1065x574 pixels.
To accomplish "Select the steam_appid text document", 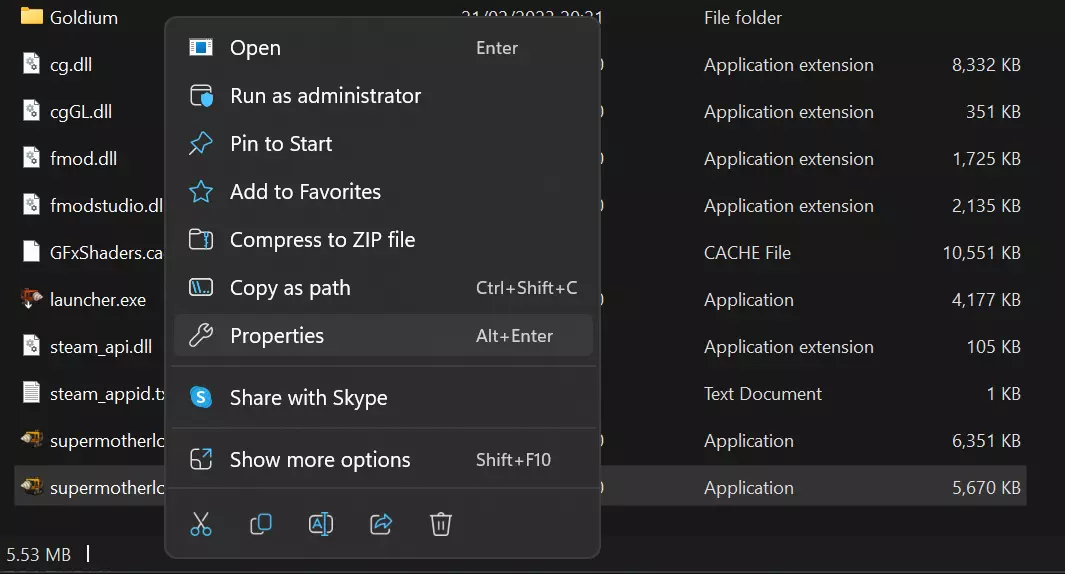I will tap(106, 394).
